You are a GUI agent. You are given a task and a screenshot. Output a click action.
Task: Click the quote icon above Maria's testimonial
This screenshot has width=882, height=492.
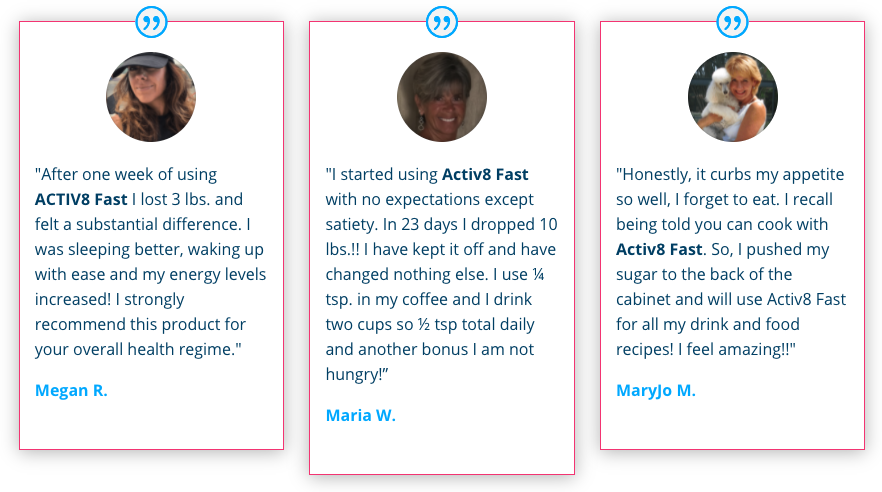pyautogui.click(x=442, y=22)
